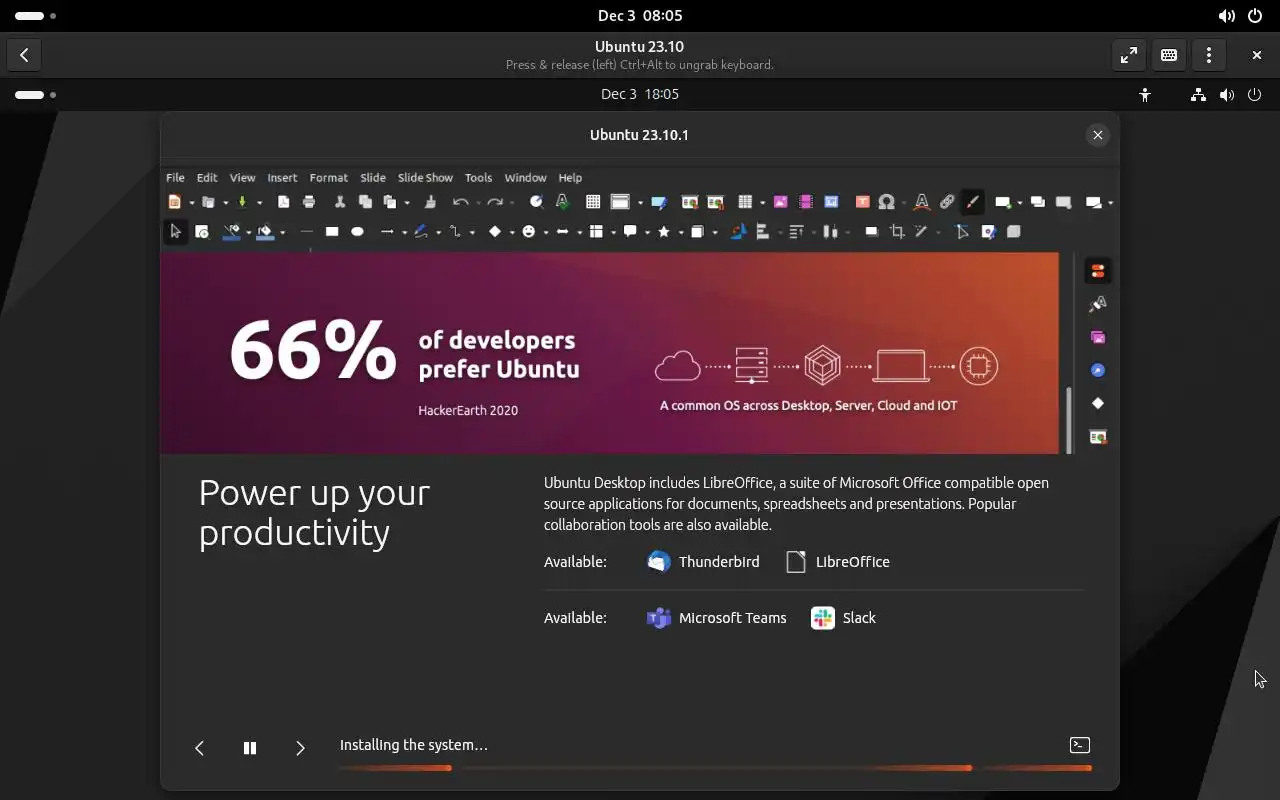Enter fullscreen for the Ubuntu 23.10 box

pyautogui.click(x=1129, y=55)
